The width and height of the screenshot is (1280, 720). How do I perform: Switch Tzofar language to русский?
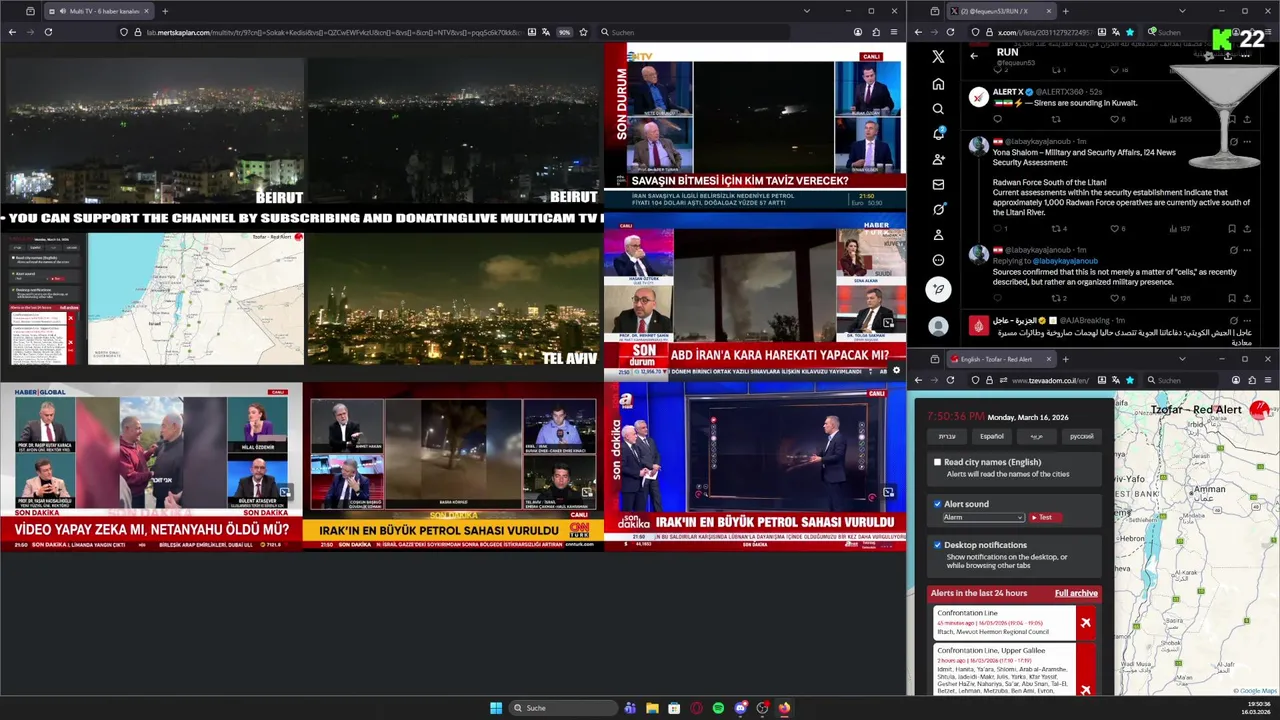[x=1081, y=436]
